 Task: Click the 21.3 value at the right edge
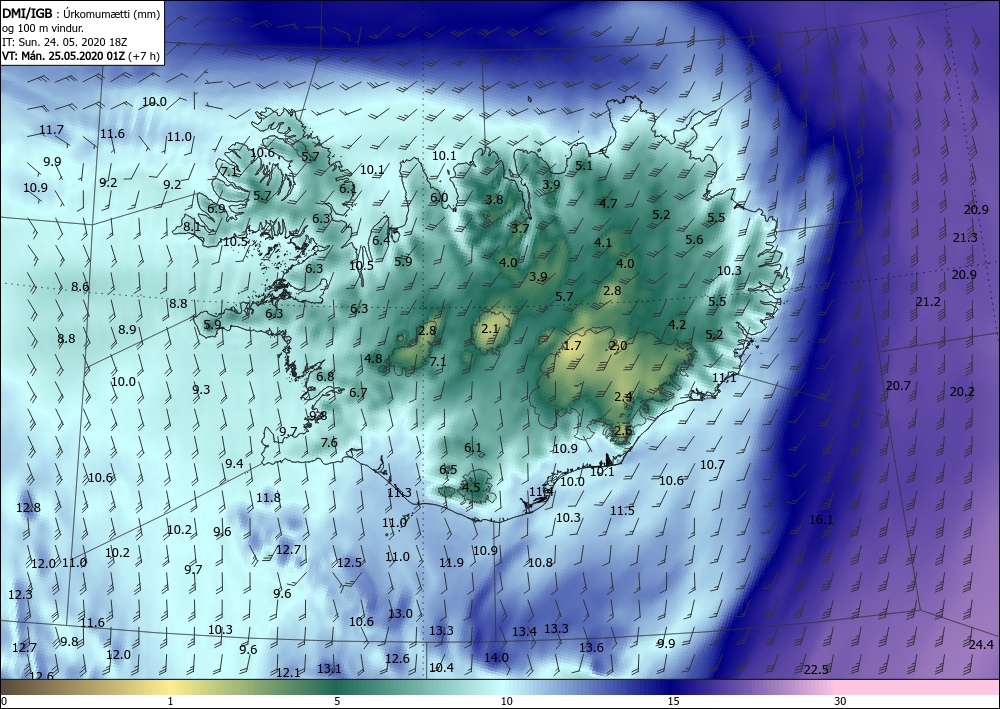click(x=965, y=238)
